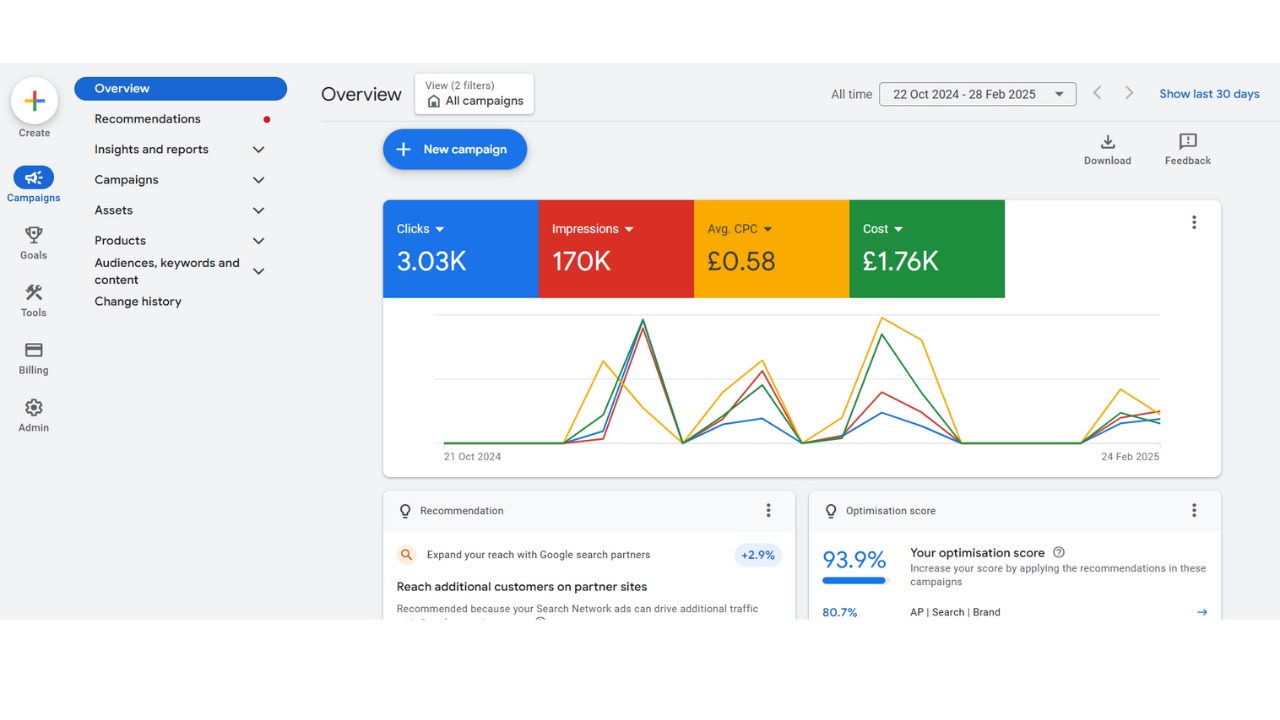Open Optimisation score card three-dot menu
Image resolution: width=1280 pixels, height=720 pixels.
[1194, 510]
